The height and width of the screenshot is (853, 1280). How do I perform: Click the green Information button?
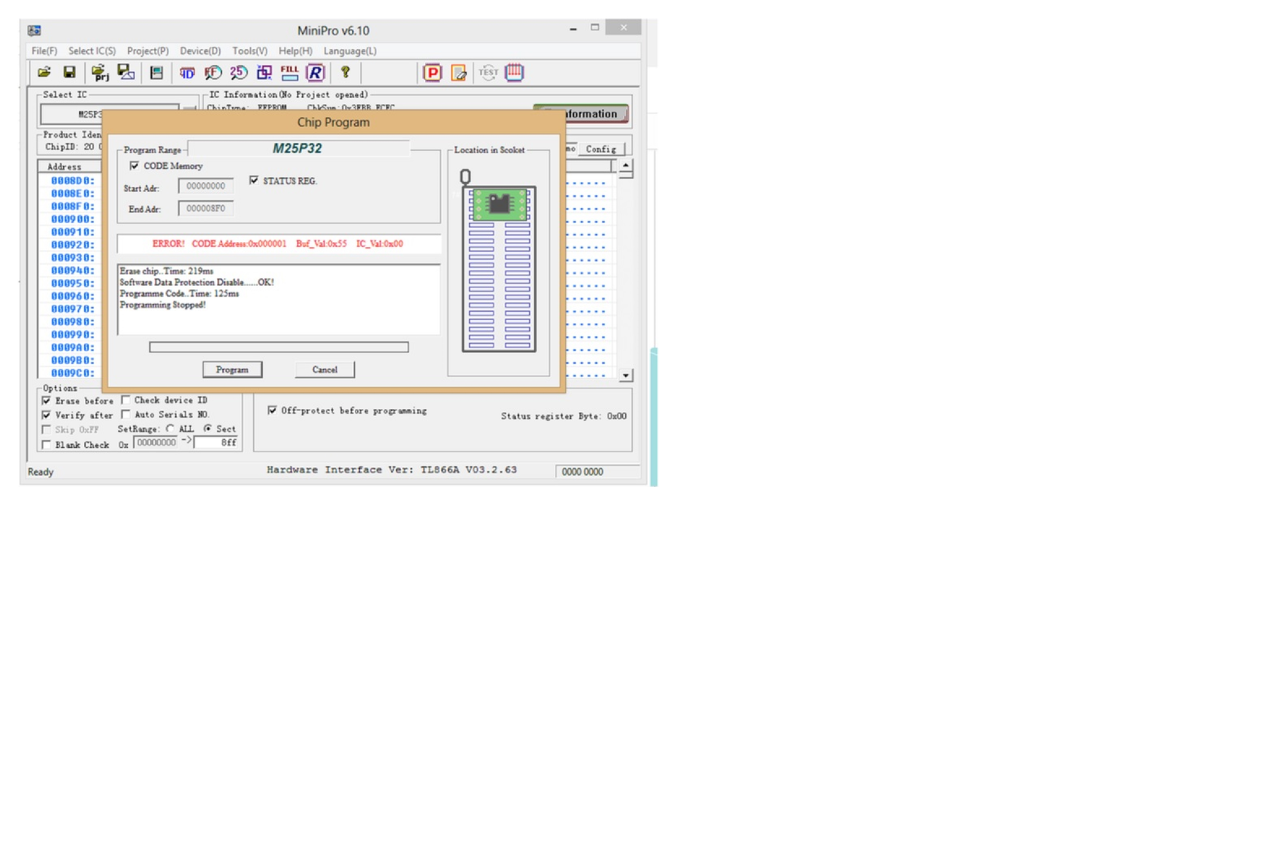tap(581, 114)
